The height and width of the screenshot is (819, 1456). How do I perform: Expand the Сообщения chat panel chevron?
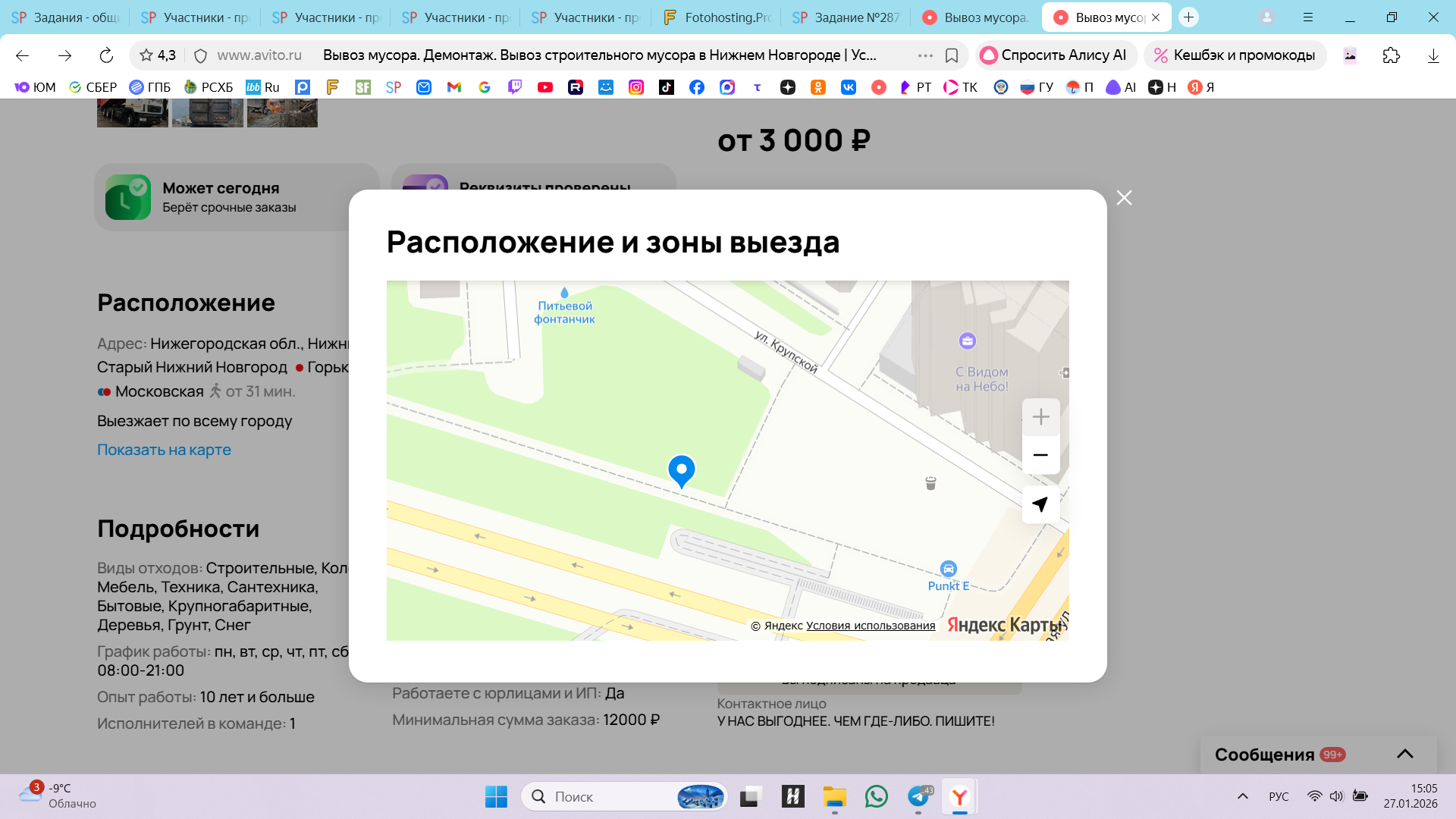tap(1404, 754)
